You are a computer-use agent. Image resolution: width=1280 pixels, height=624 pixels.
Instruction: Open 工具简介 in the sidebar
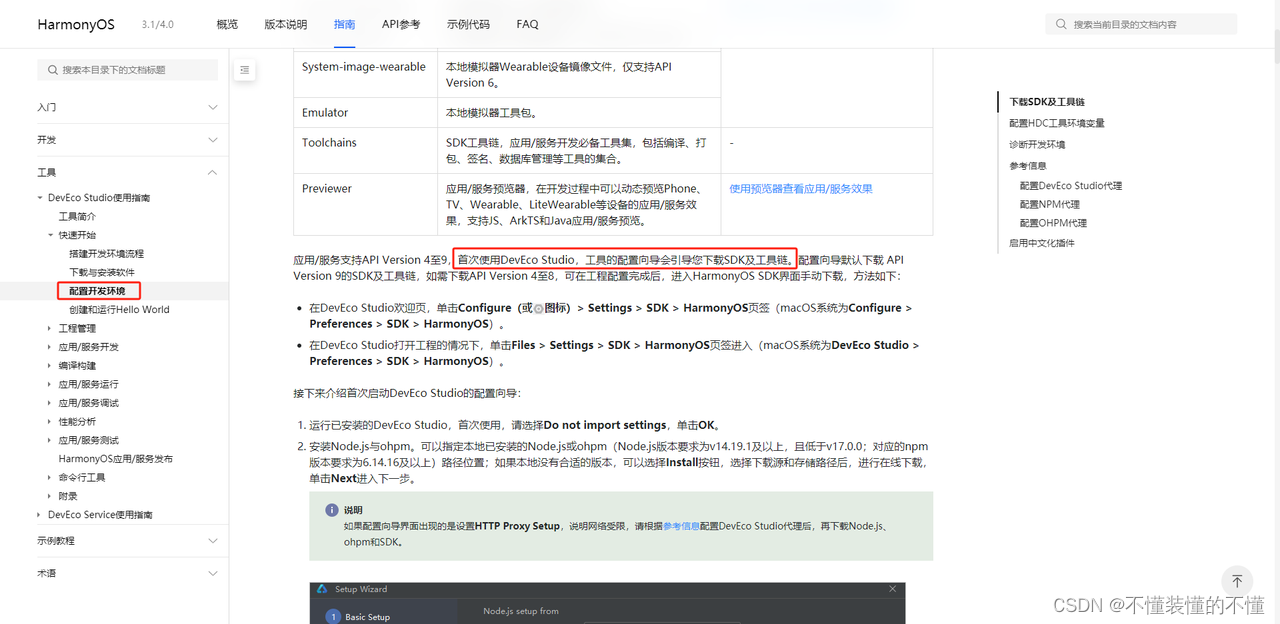pos(77,216)
